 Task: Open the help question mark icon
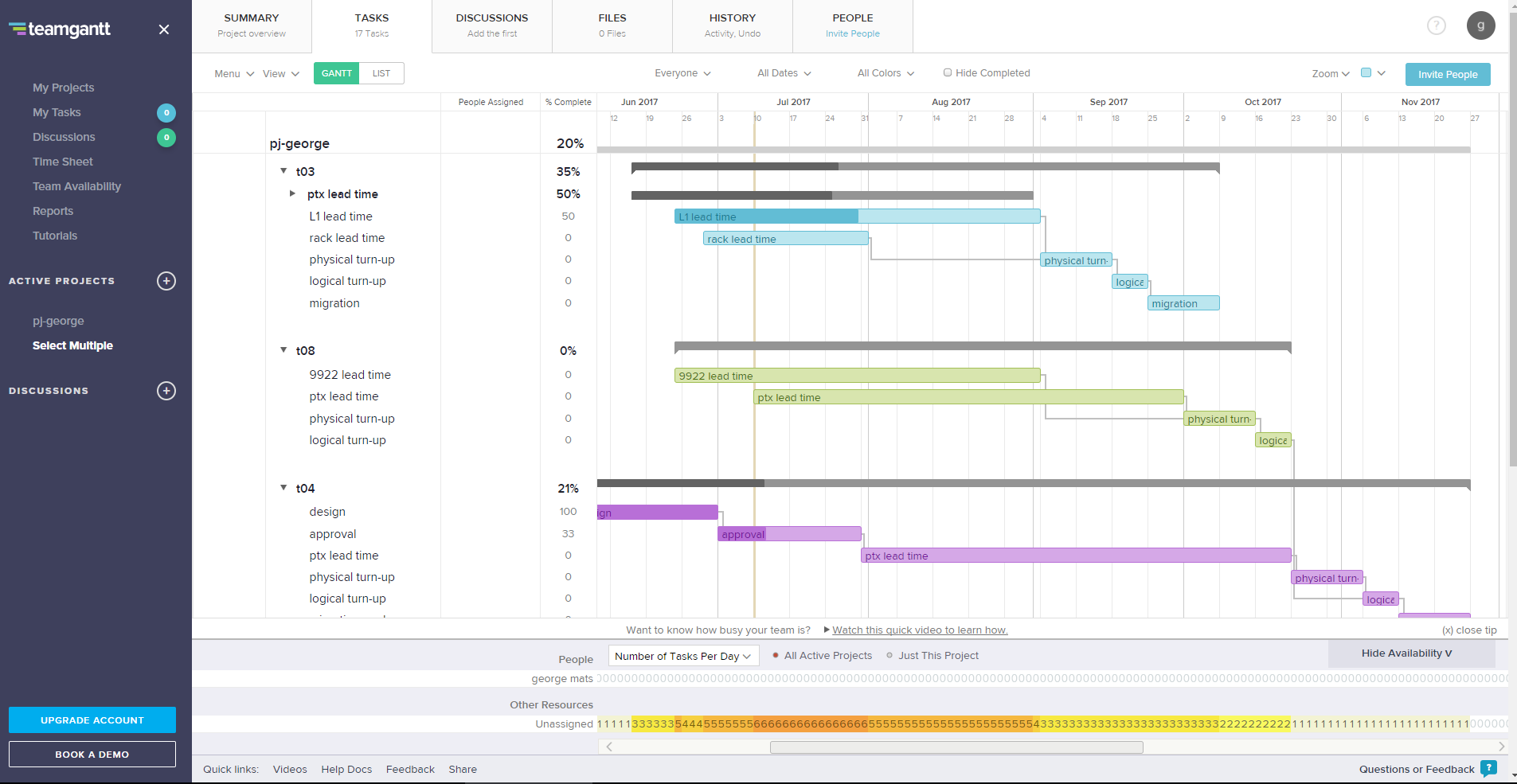[x=1436, y=25]
